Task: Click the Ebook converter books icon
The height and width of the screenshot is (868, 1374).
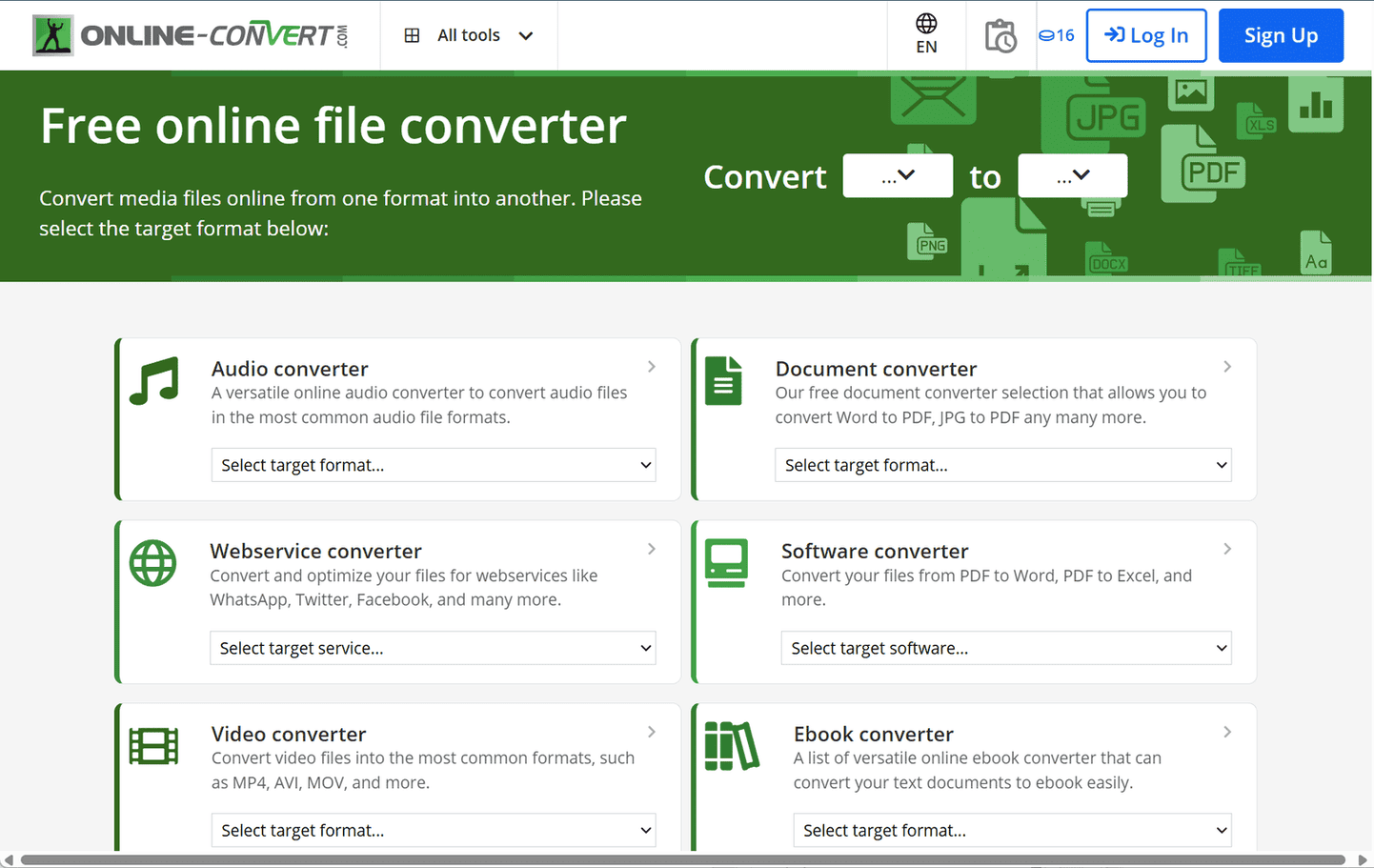Action: 729,745
